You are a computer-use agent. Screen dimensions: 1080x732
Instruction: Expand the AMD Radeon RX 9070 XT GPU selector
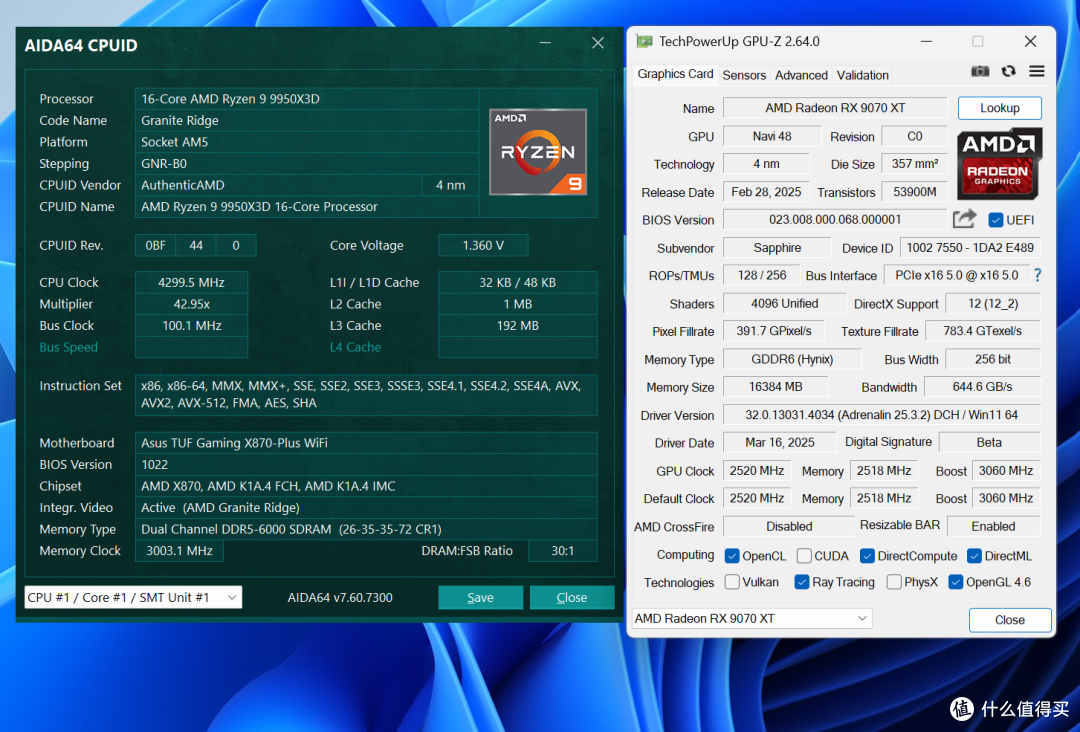click(752, 618)
